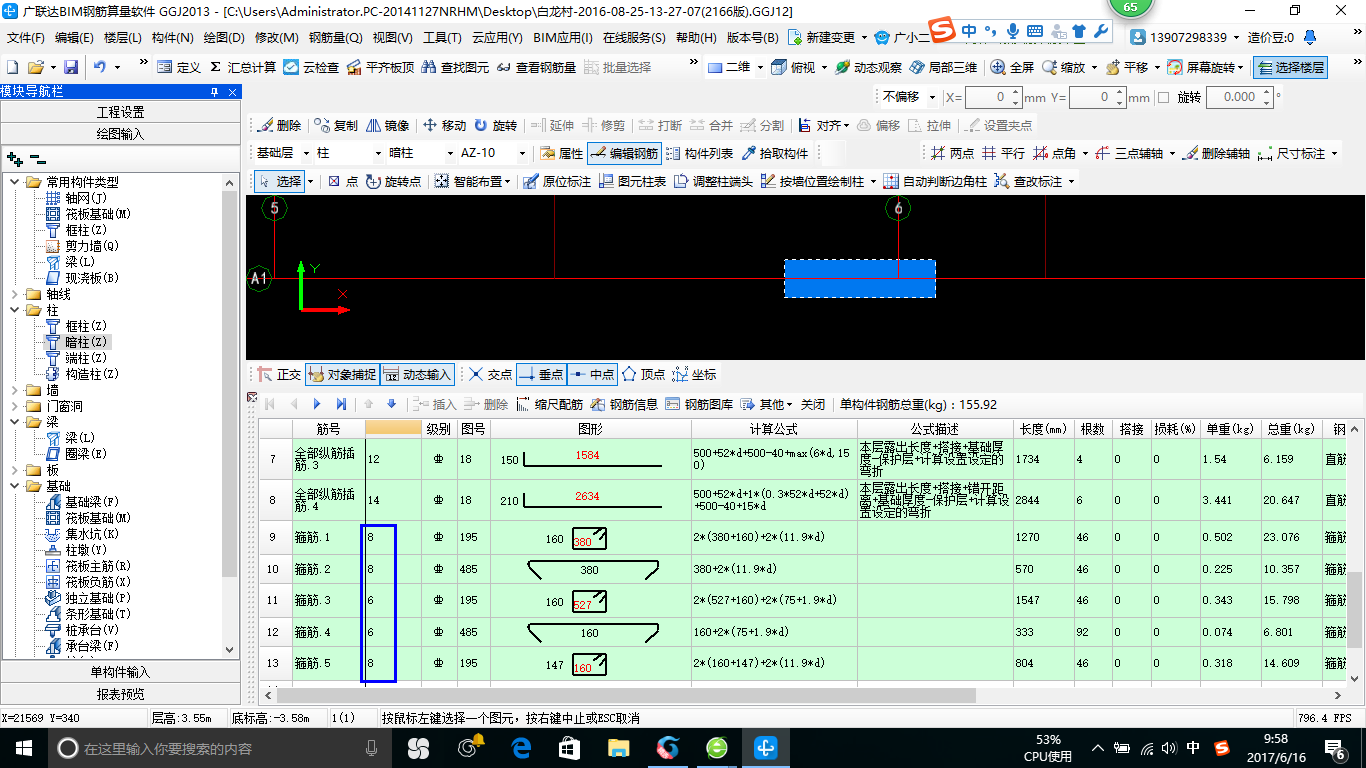1366x768 pixels.
Task: Toggle 交点 intersection snap
Action: 491,374
